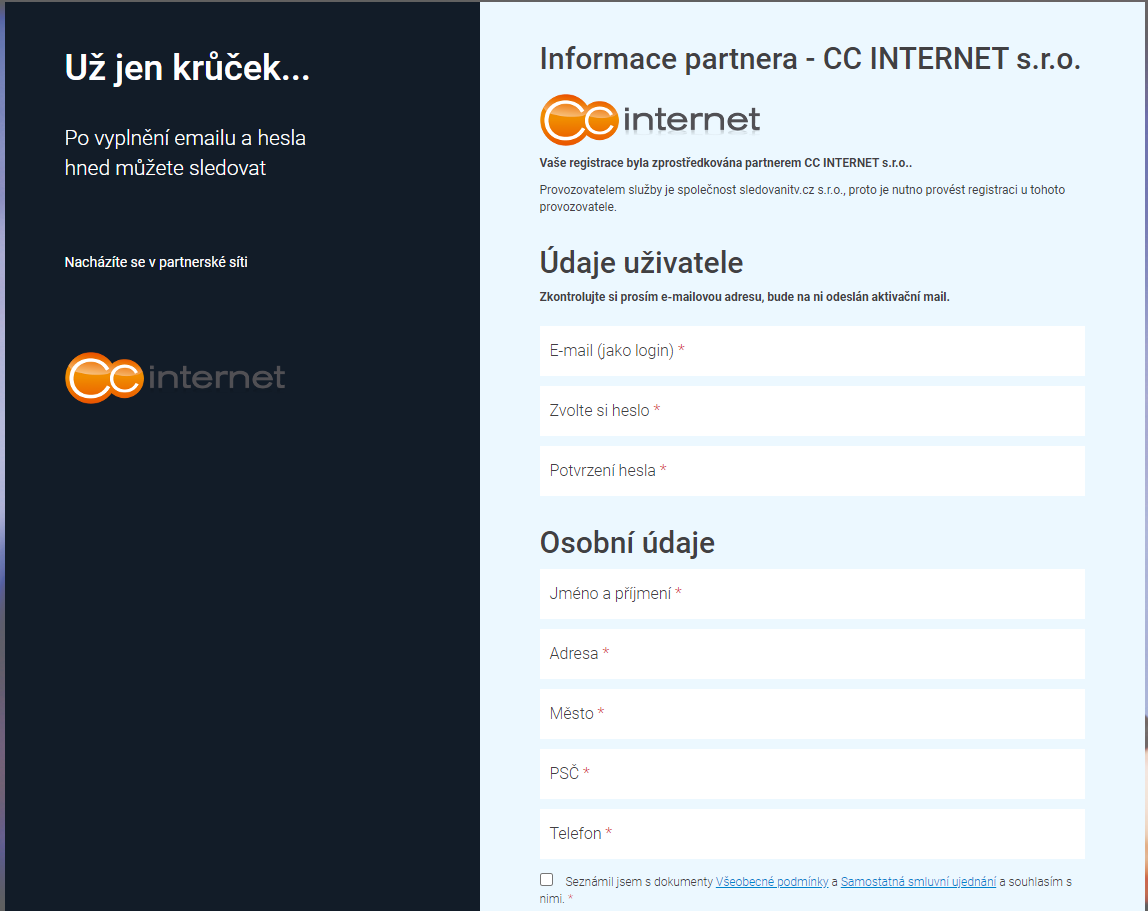Tick the terms agreement checkbox
Viewport: 1148px width, 911px height.
click(546, 880)
